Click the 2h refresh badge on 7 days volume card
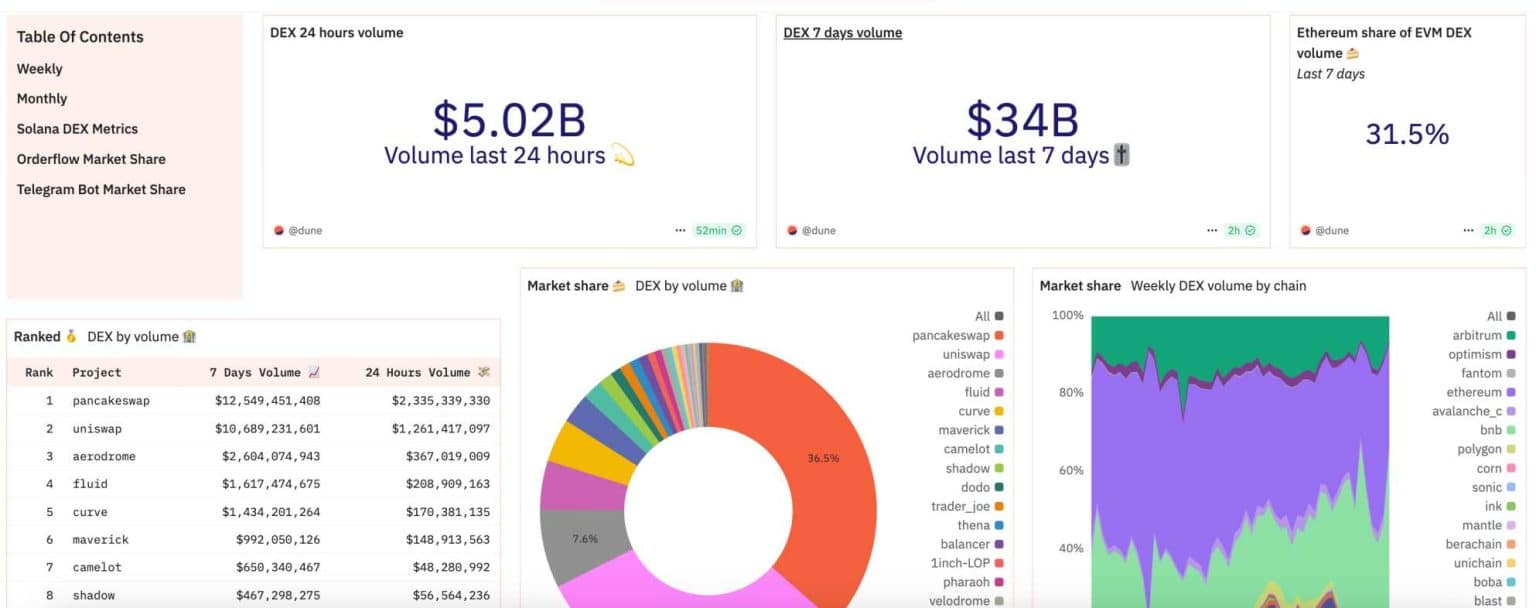Screen dimensions: 1536x608 (x=1241, y=230)
